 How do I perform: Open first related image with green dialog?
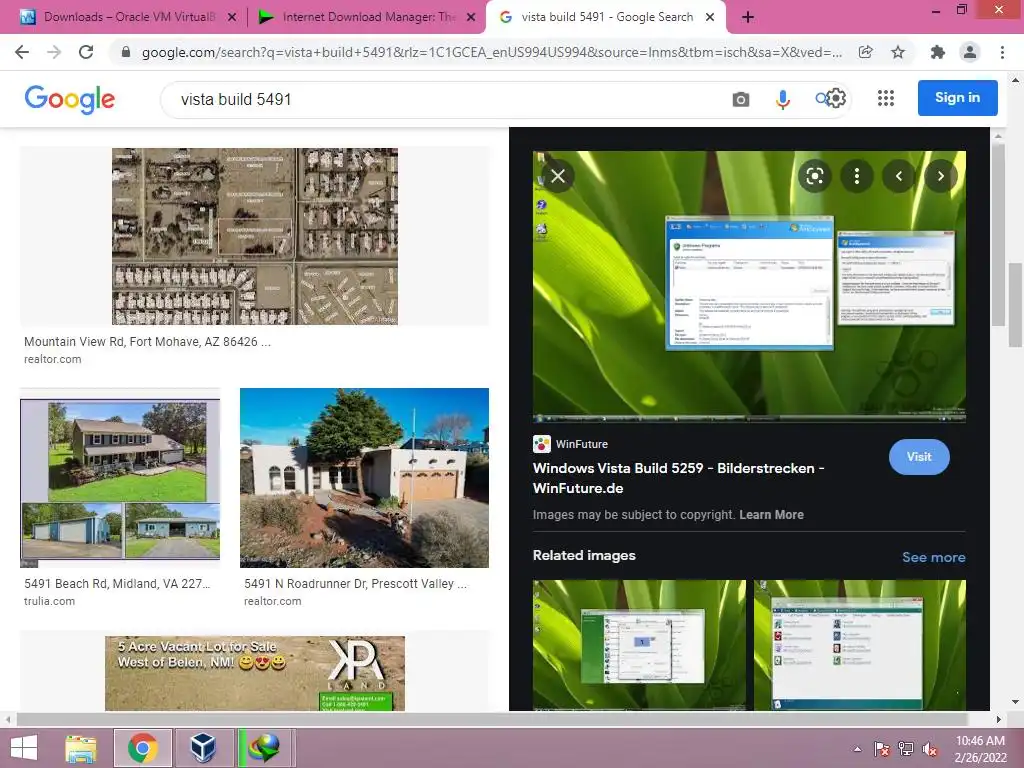tap(639, 645)
